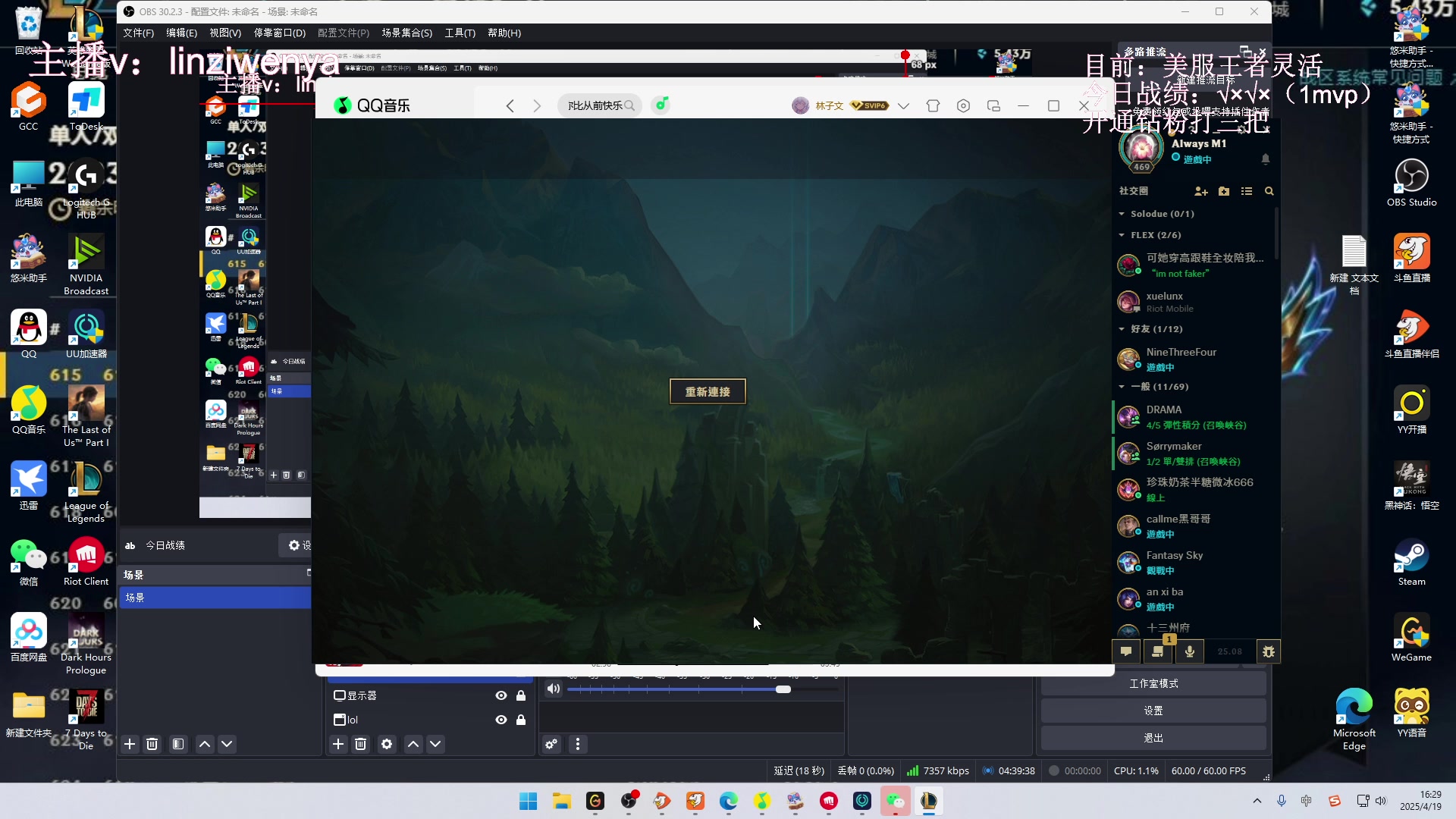Viewport: 1456px width, 819px height.
Task: Delete selected scene in OBS
Action: point(152,745)
